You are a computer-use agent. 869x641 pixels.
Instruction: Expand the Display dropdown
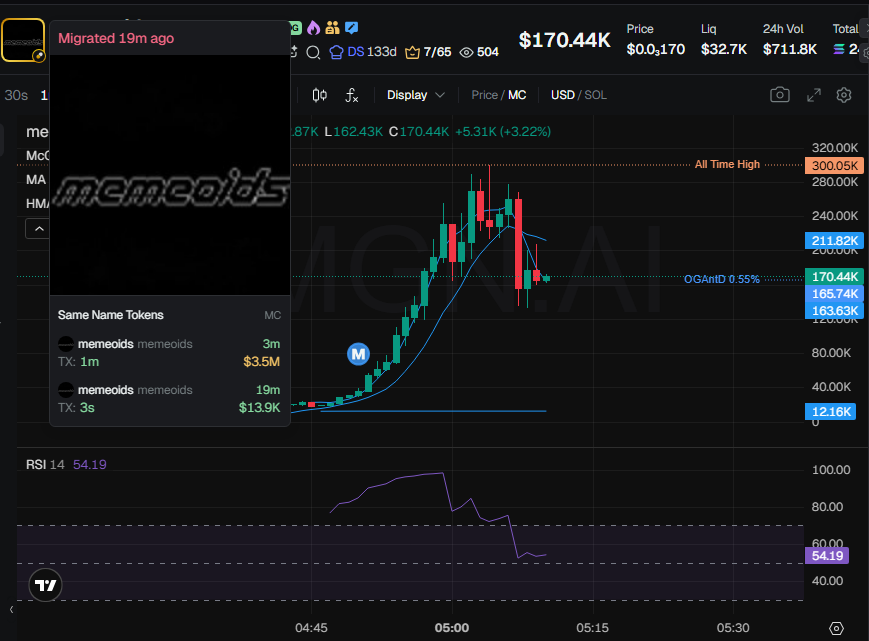(416, 95)
